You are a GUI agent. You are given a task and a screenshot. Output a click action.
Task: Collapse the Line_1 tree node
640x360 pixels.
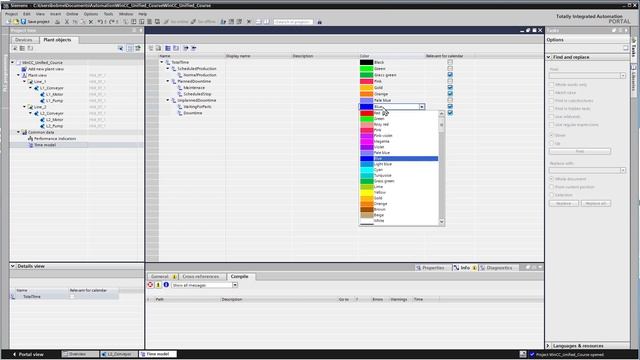(24, 82)
